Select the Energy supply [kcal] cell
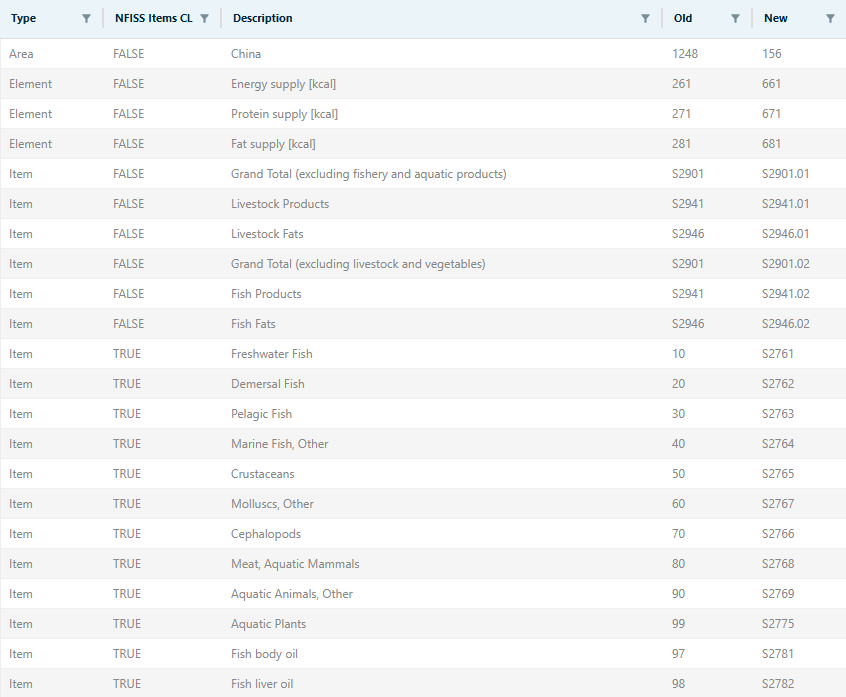Image resolution: width=846 pixels, height=697 pixels. 283,84
